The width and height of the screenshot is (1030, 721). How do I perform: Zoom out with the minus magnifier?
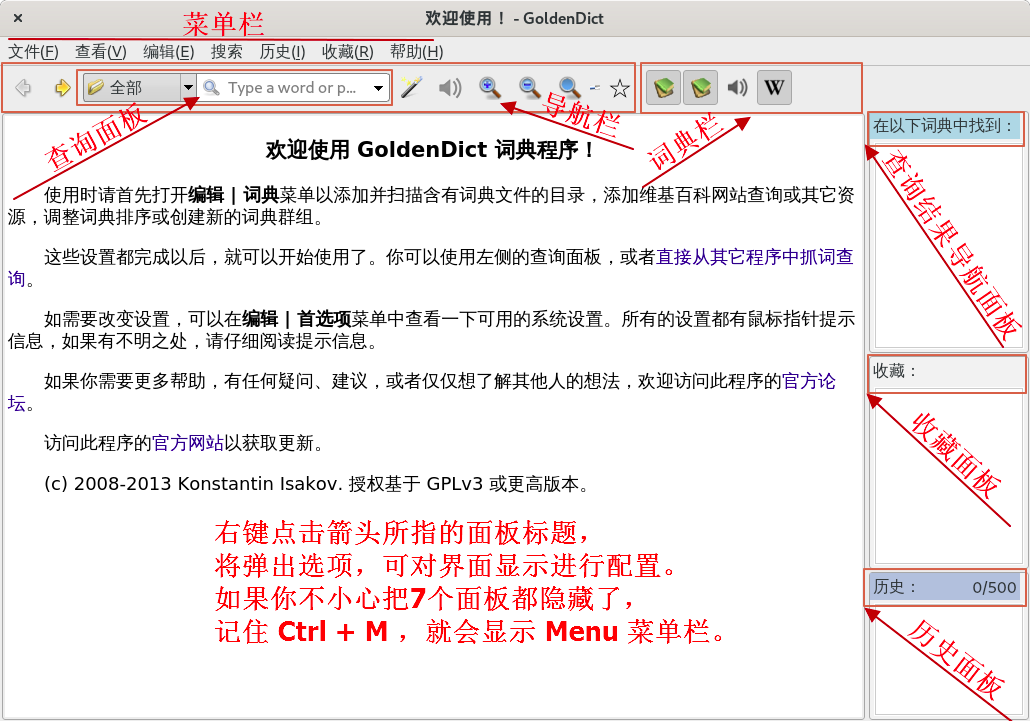coord(529,87)
